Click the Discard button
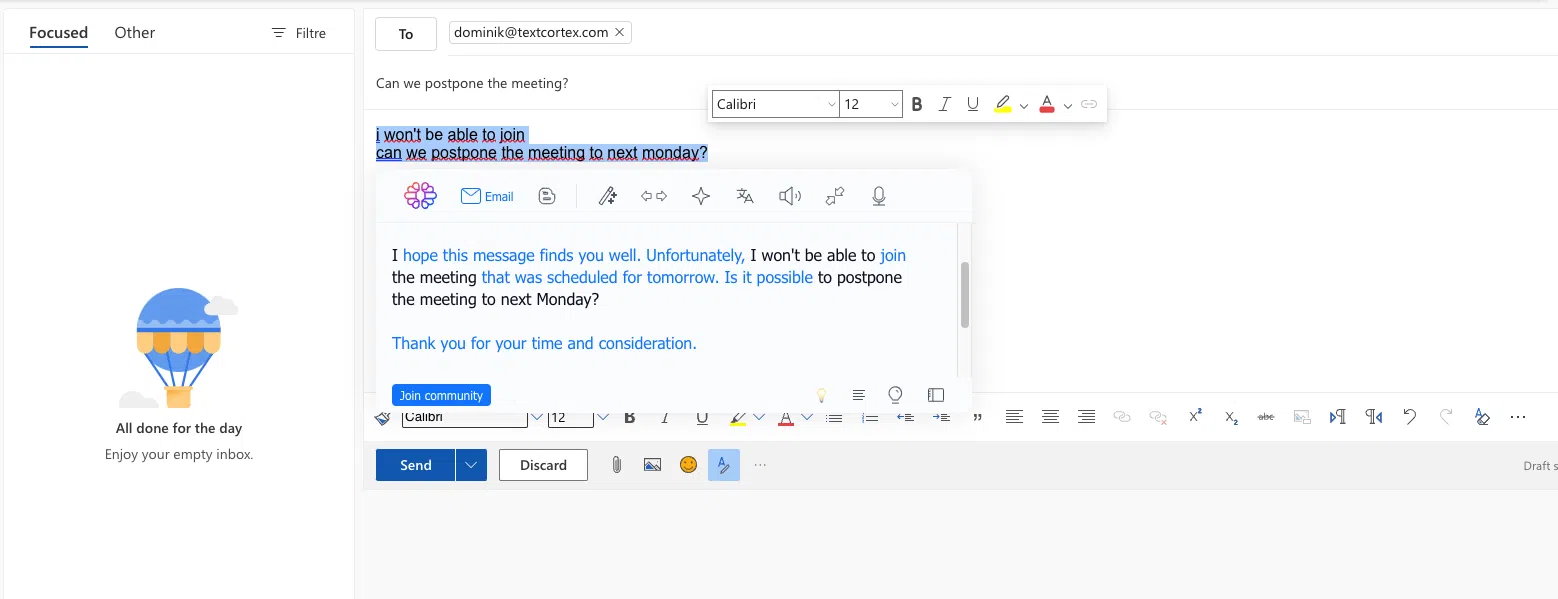 pyautogui.click(x=543, y=465)
